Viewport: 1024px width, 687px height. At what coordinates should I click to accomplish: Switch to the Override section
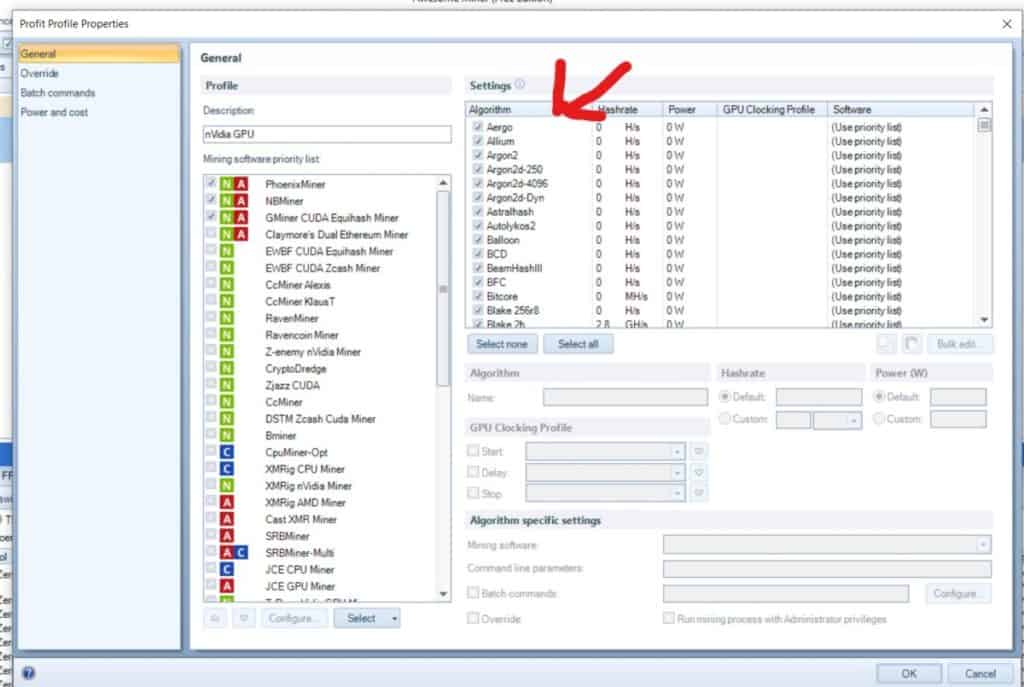tap(39, 73)
